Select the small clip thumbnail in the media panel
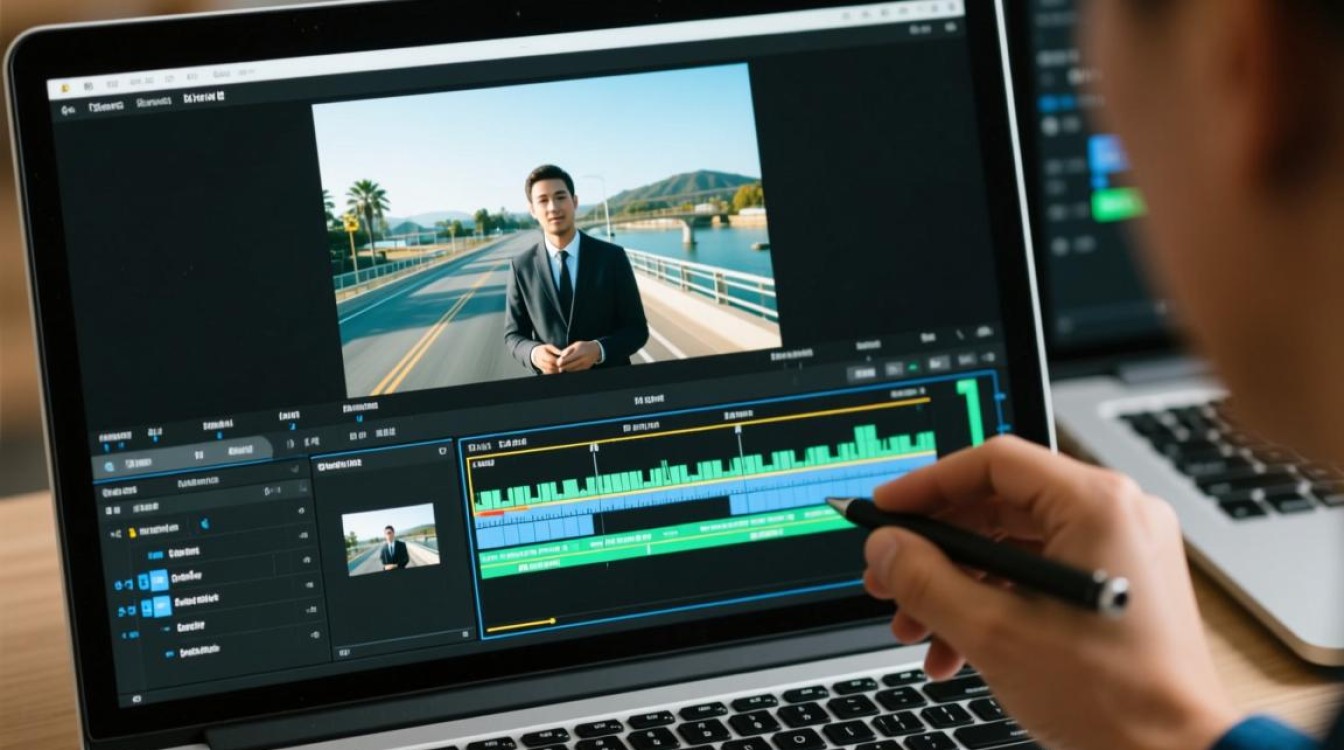 click(x=390, y=540)
